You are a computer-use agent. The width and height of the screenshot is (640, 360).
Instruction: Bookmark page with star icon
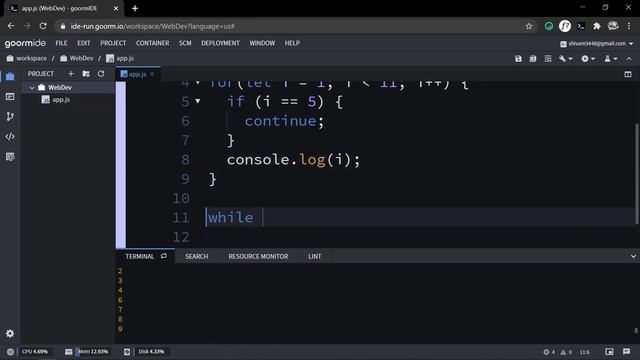tap(529, 26)
